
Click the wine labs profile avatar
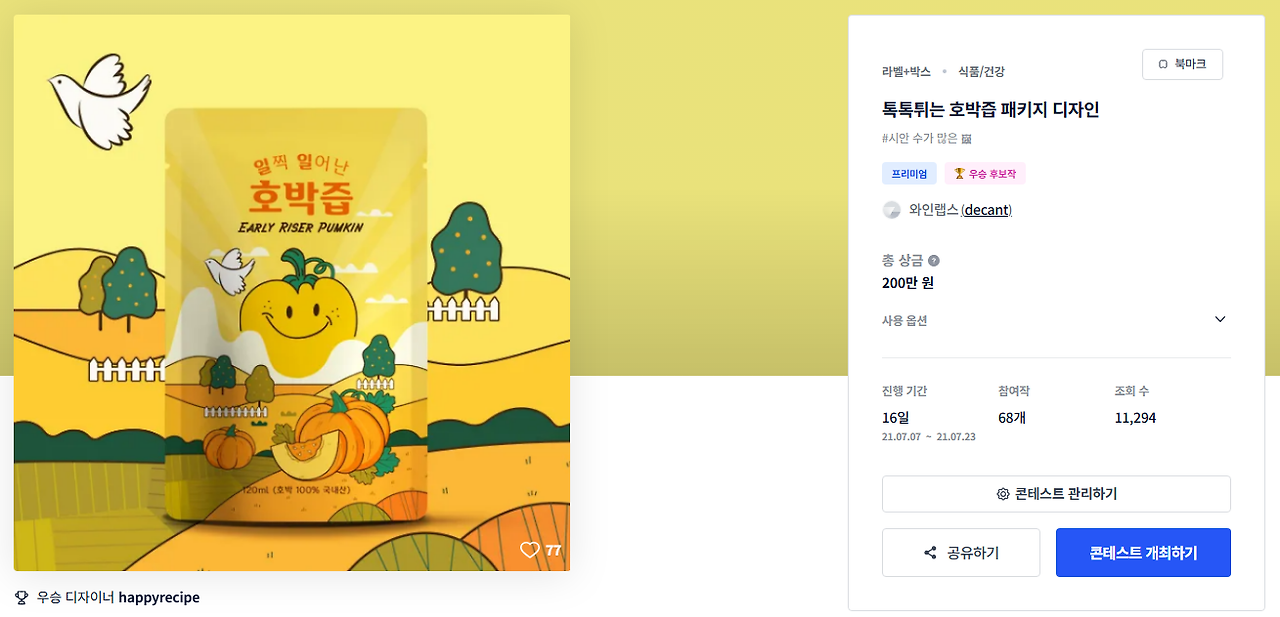coord(891,210)
